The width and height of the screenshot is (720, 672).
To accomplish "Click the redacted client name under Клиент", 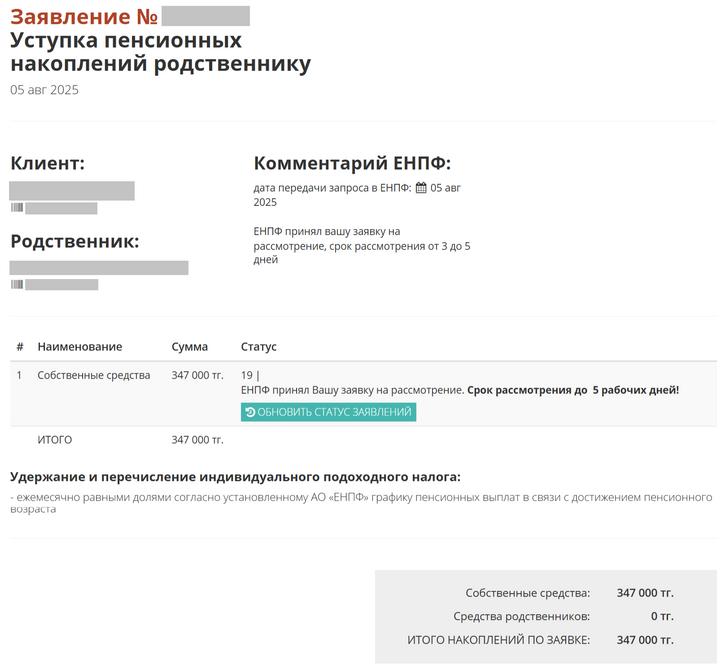I will 72,191.
